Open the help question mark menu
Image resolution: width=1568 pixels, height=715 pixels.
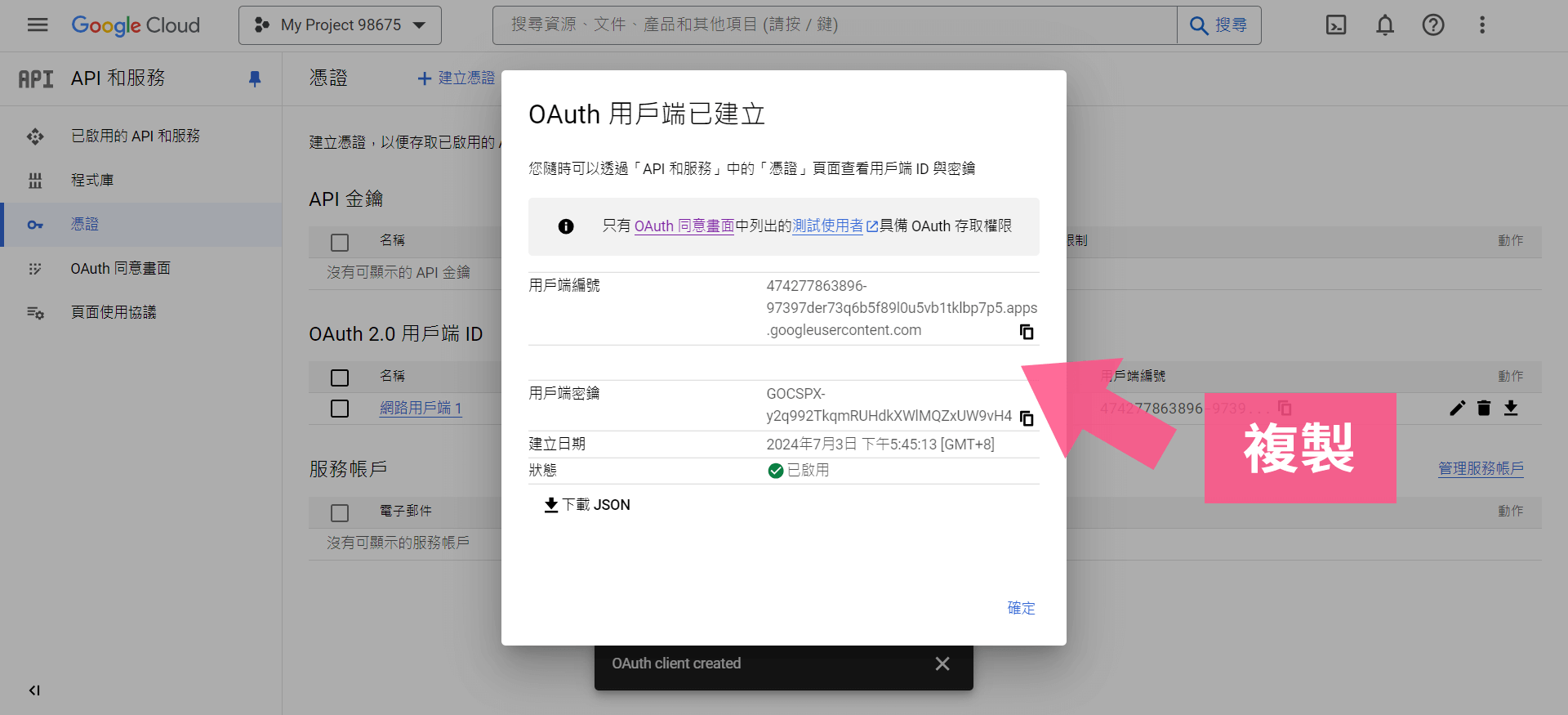[1433, 25]
